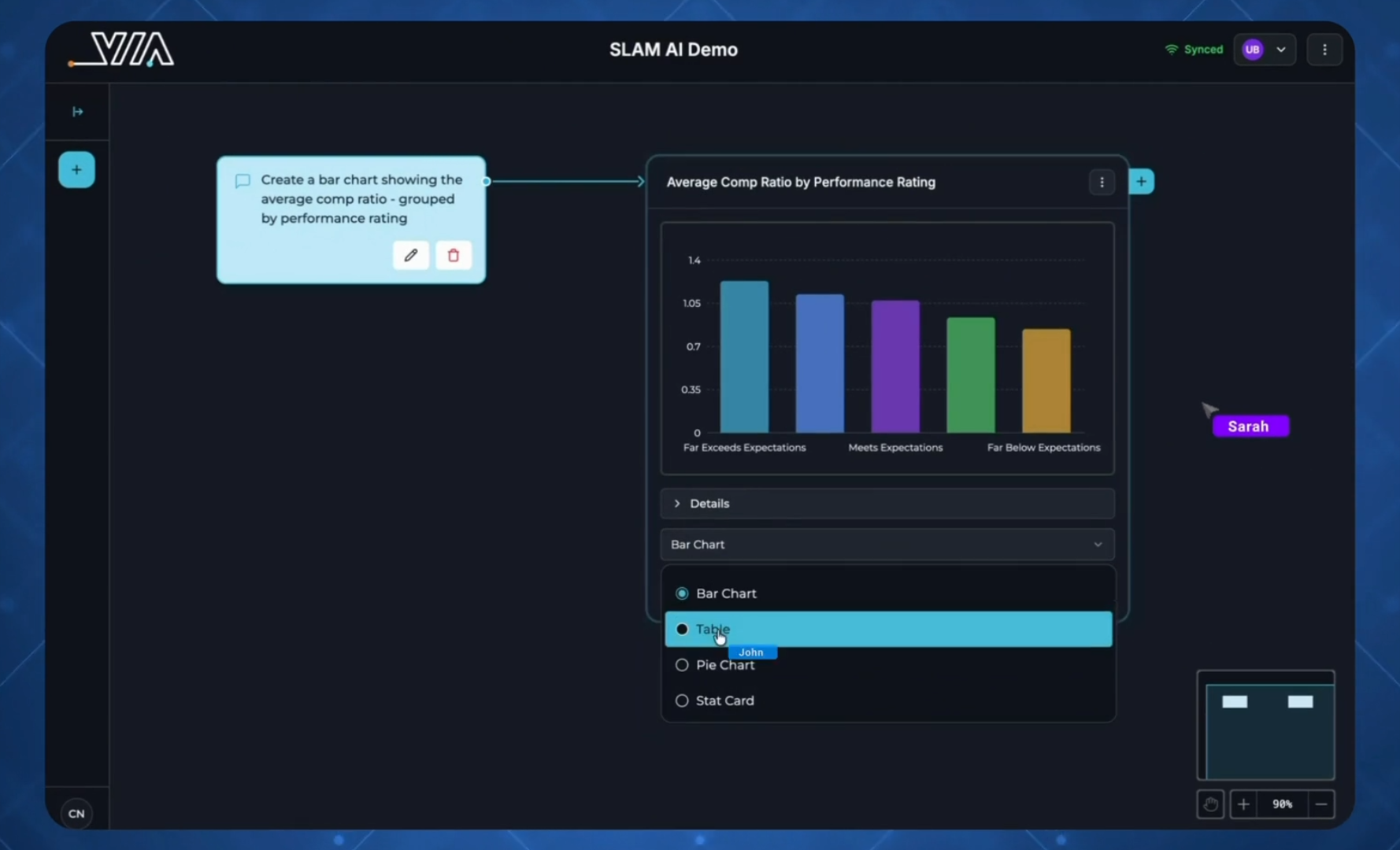This screenshot has width=1400, height=850.
Task: Edit the prompt with pencil icon
Action: [410, 255]
